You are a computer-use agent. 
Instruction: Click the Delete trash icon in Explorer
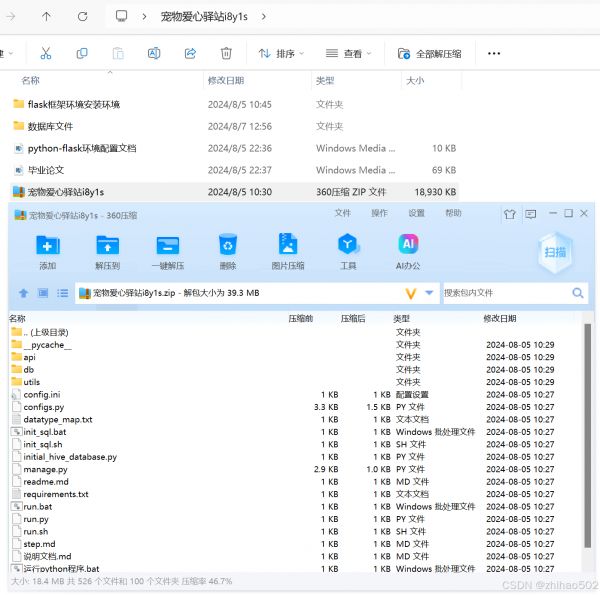click(226, 53)
